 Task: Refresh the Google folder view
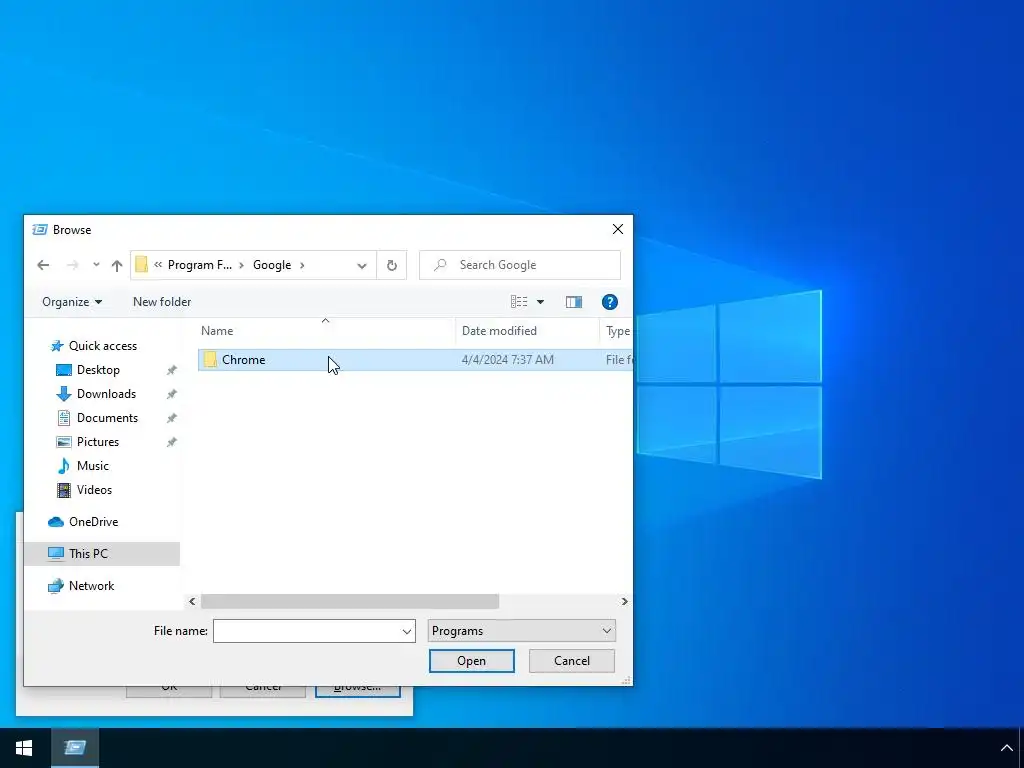click(x=392, y=265)
